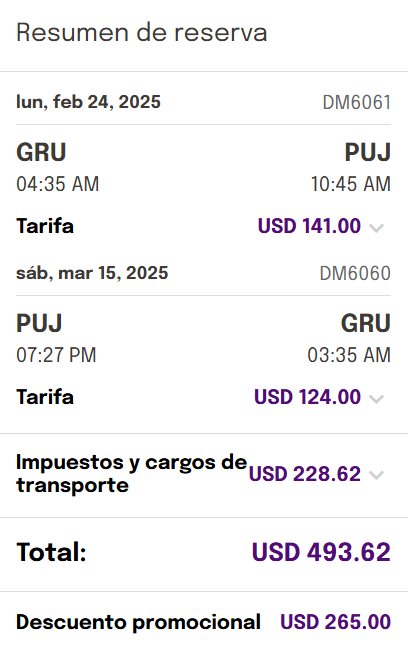
Task: Expand the USD 141.00 fare chevron
Action: click(376, 228)
